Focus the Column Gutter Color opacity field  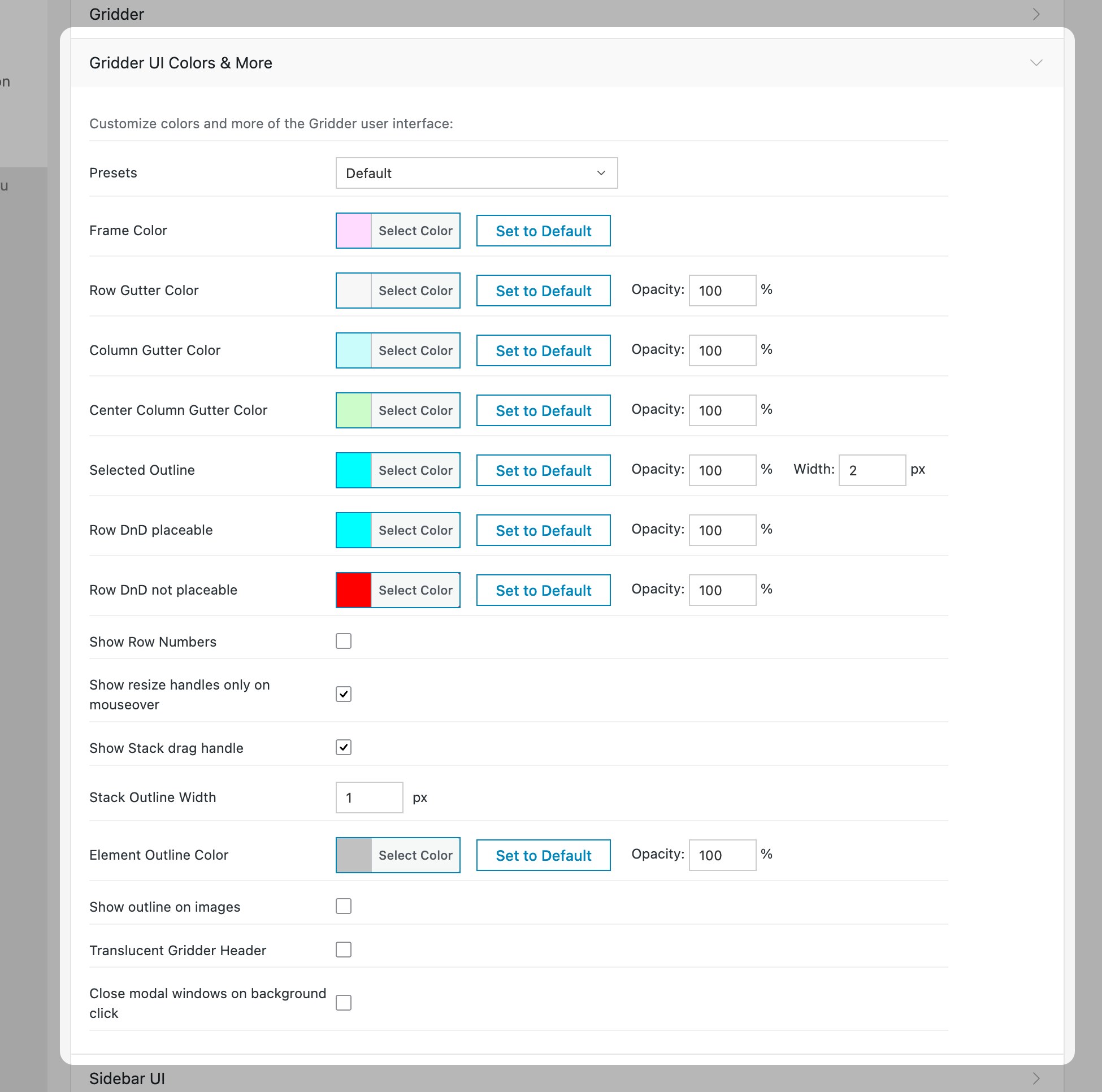tap(723, 350)
